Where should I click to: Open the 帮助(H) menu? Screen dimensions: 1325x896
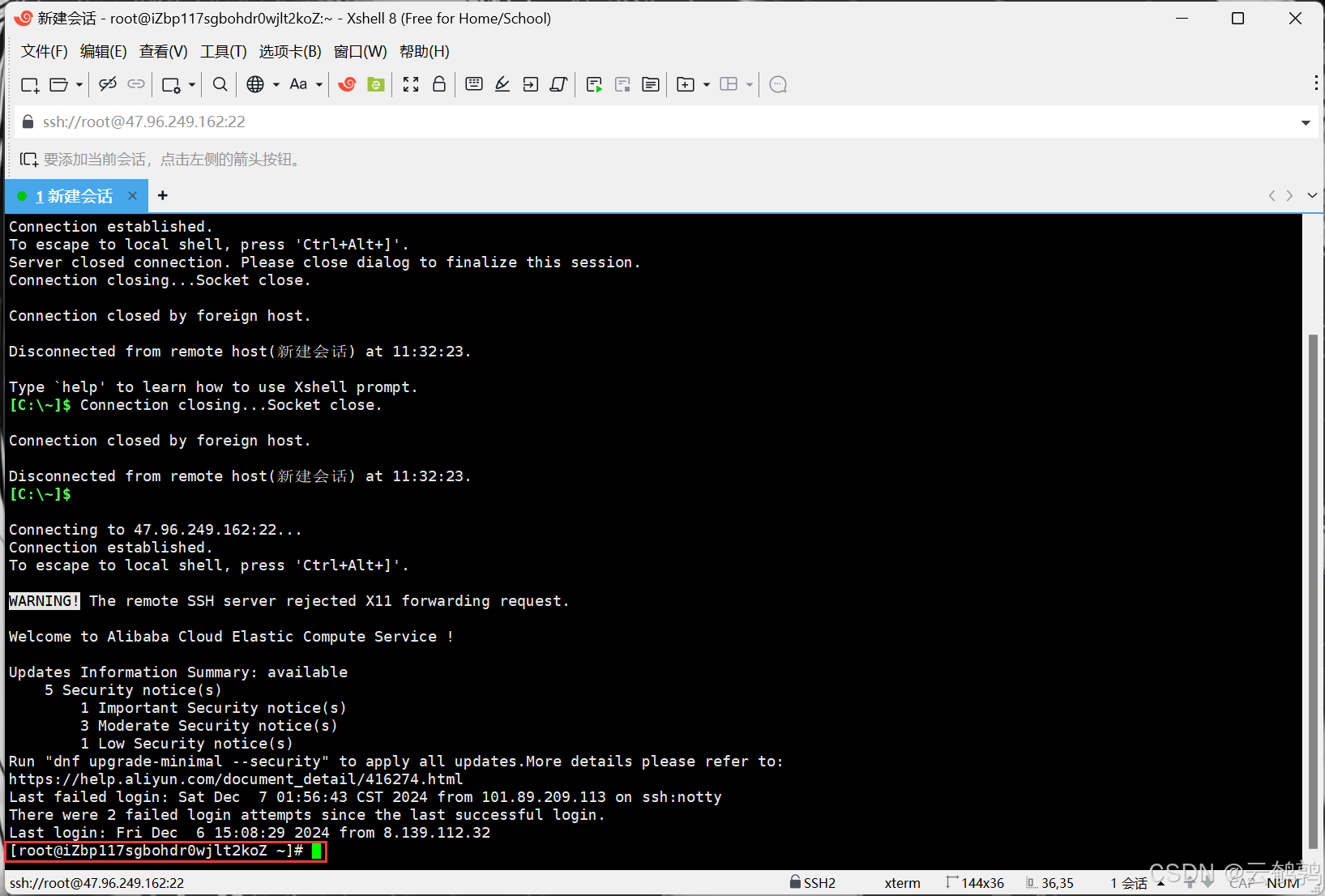click(x=424, y=51)
